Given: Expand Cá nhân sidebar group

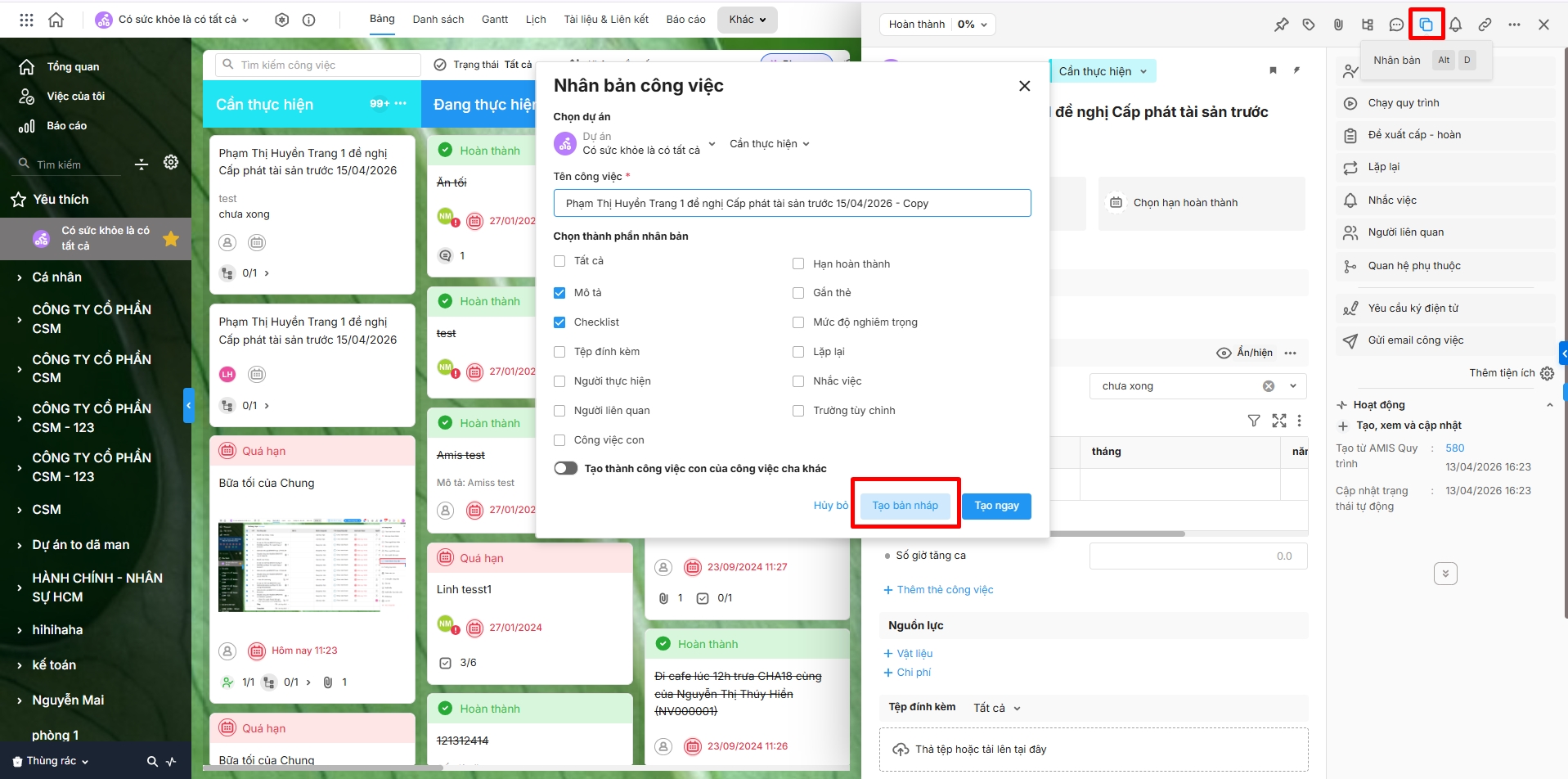Looking at the screenshot, I should tap(20, 277).
